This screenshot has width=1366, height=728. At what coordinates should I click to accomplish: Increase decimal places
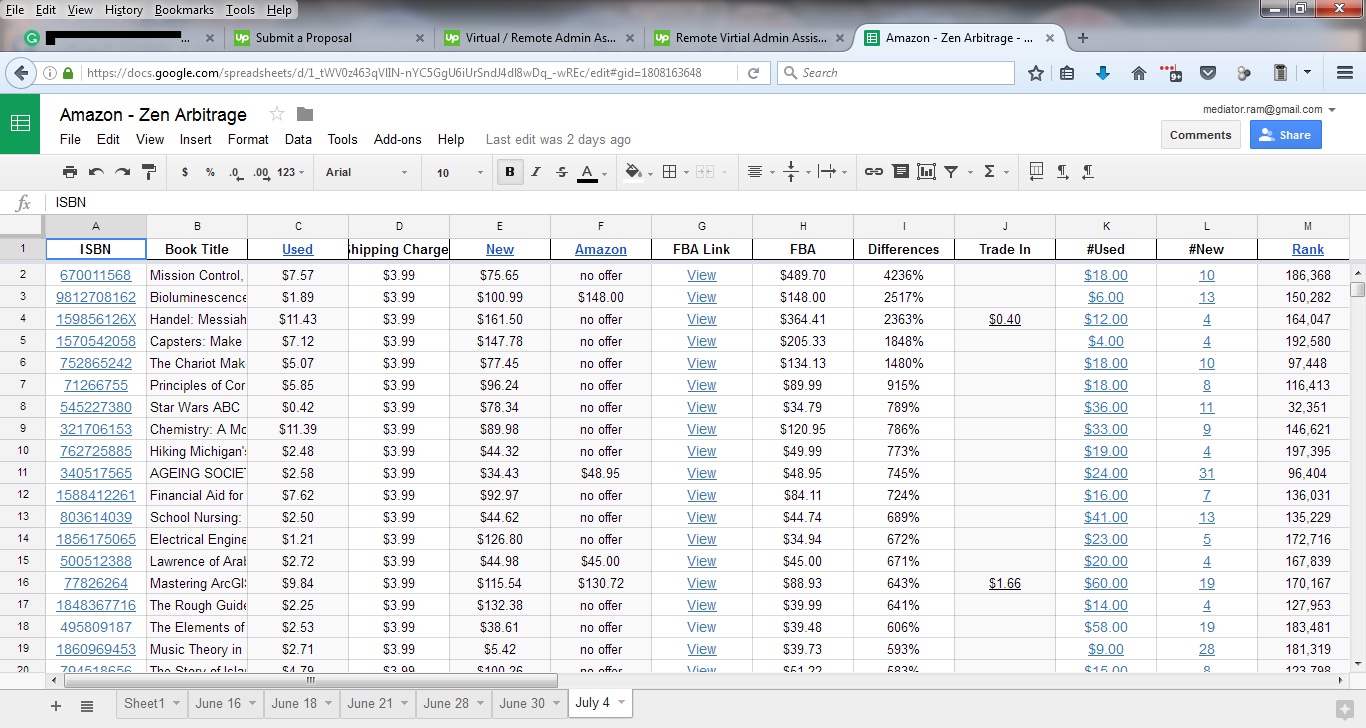pos(261,172)
